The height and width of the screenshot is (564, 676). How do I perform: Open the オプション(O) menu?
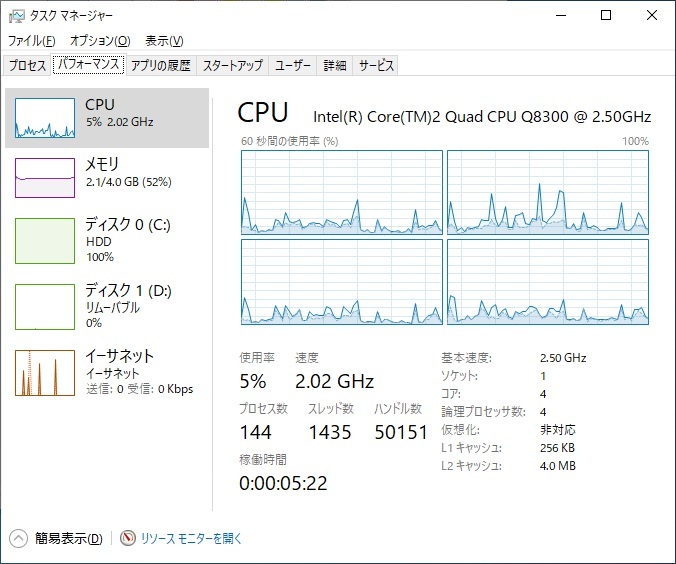coord(100,41)
